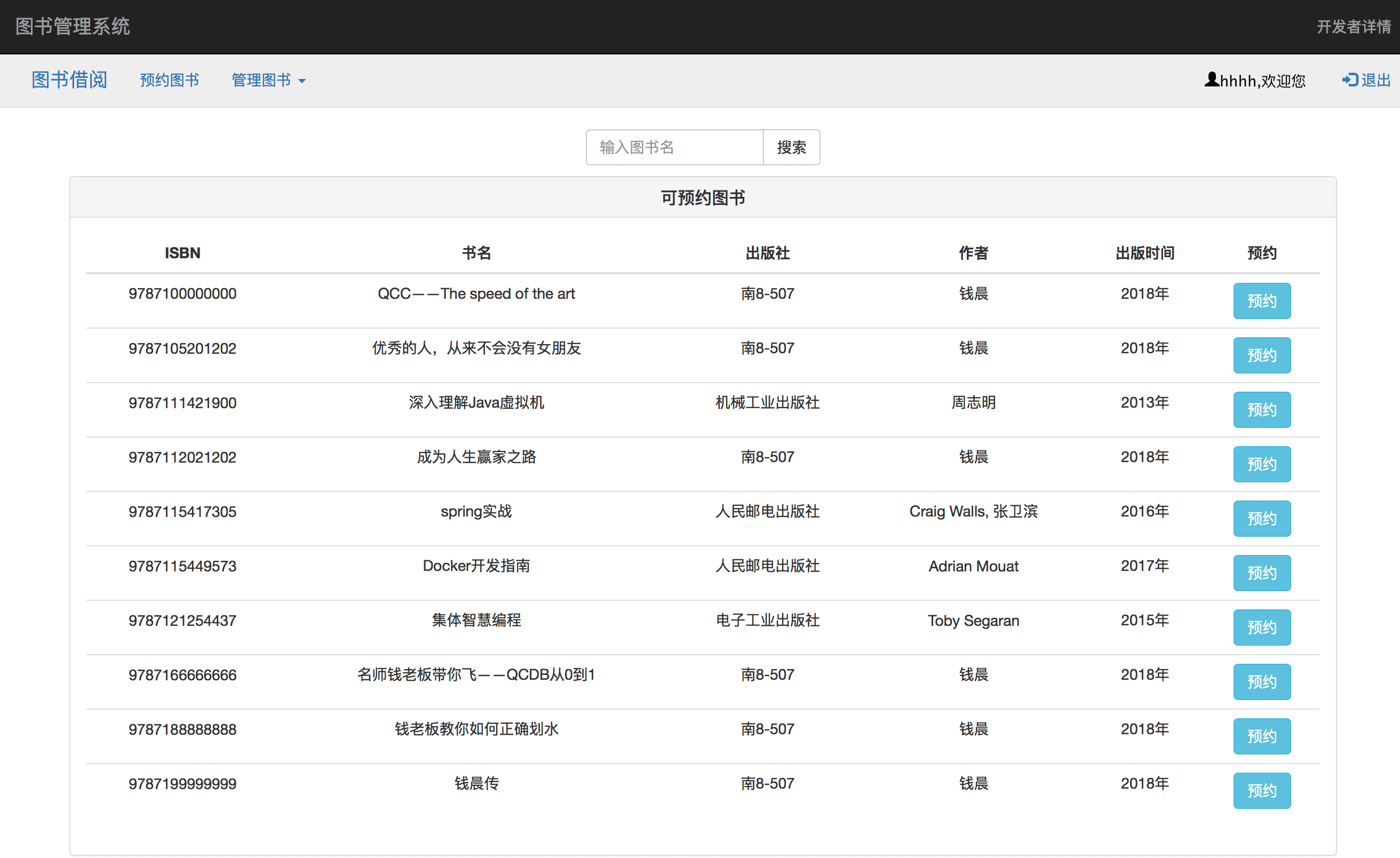Select ISBN 9787105201202 cell
Screen dimensions: 1400x858
coord(182,348)
